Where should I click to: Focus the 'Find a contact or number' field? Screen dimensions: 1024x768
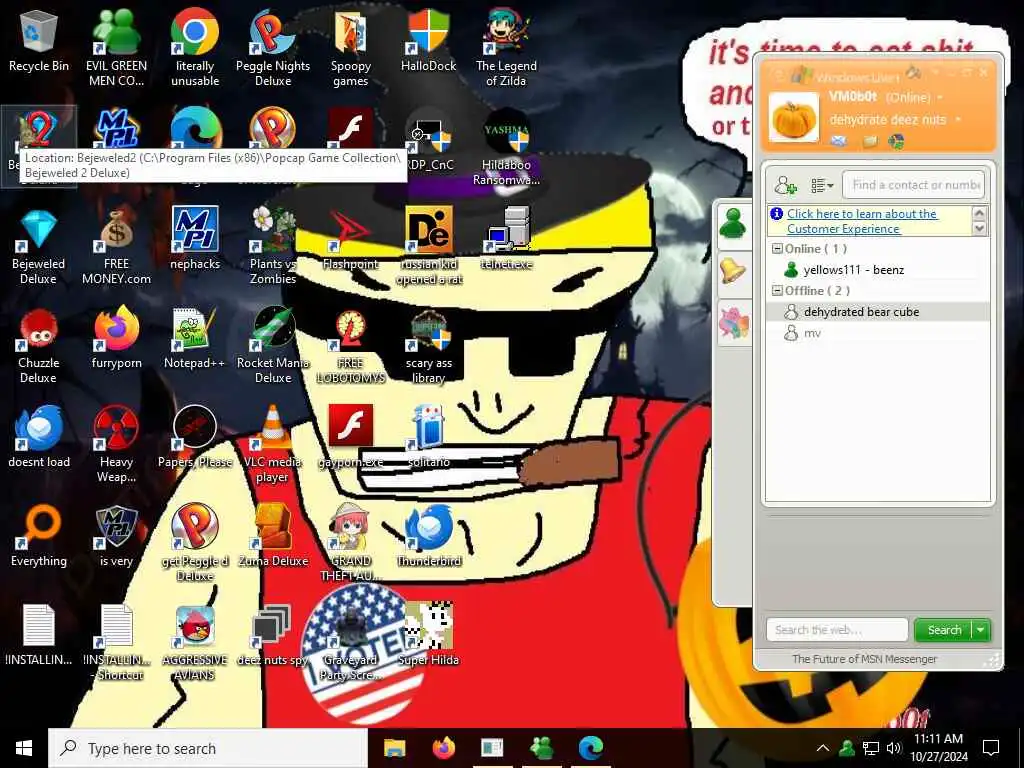[x=914, y=185]
